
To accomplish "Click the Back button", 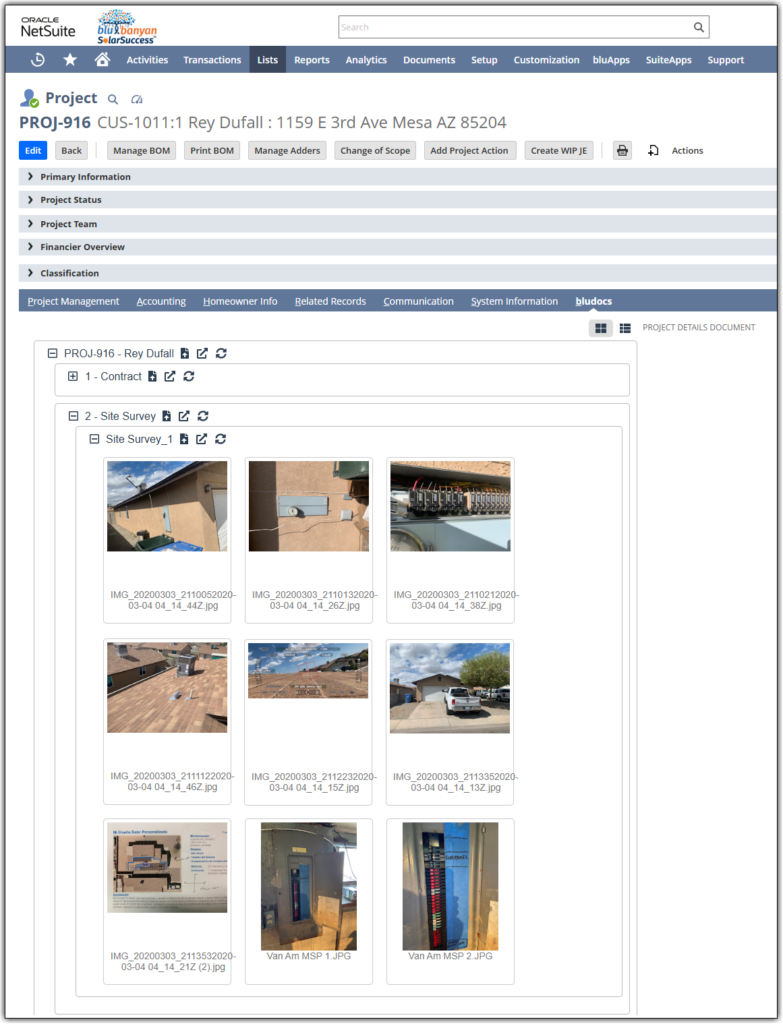I will click(x=71, y=150).
